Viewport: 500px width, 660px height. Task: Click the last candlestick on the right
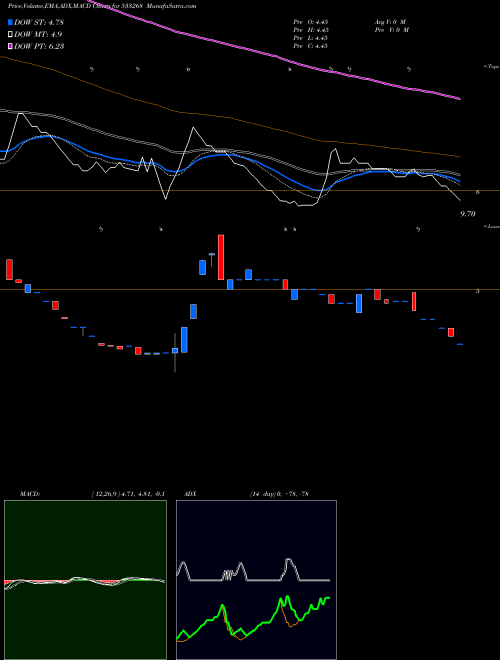460,344
